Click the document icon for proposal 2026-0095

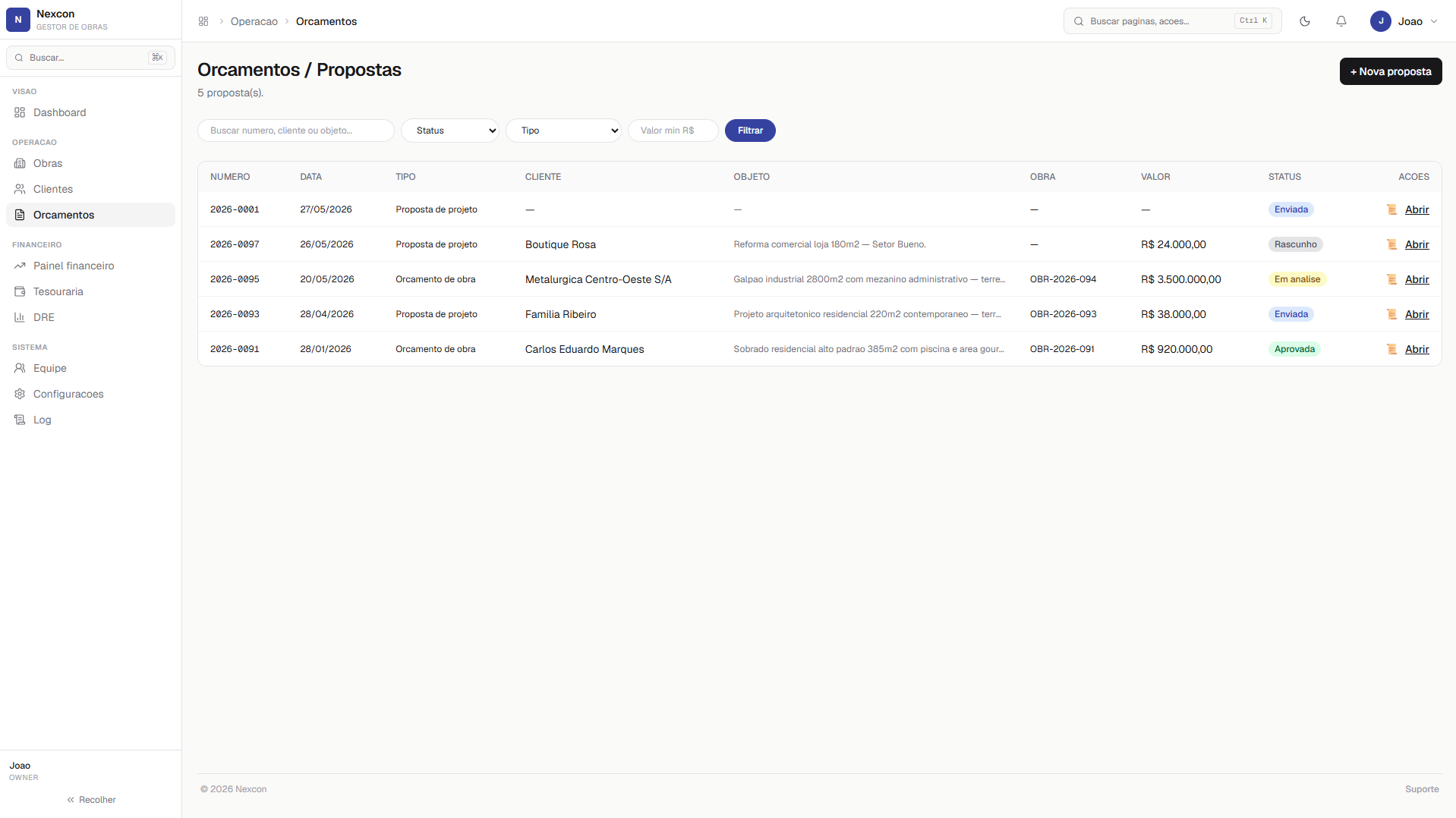click(x=1391, y=279)
